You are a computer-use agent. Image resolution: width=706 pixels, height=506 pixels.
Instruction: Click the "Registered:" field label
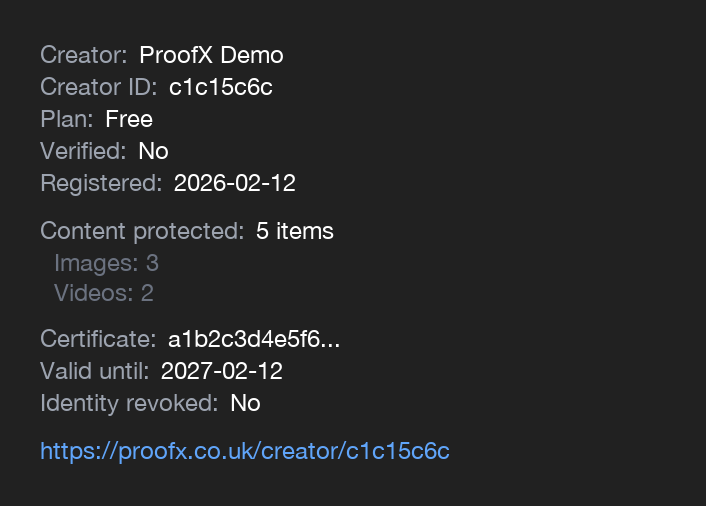(x=101, y=183)
